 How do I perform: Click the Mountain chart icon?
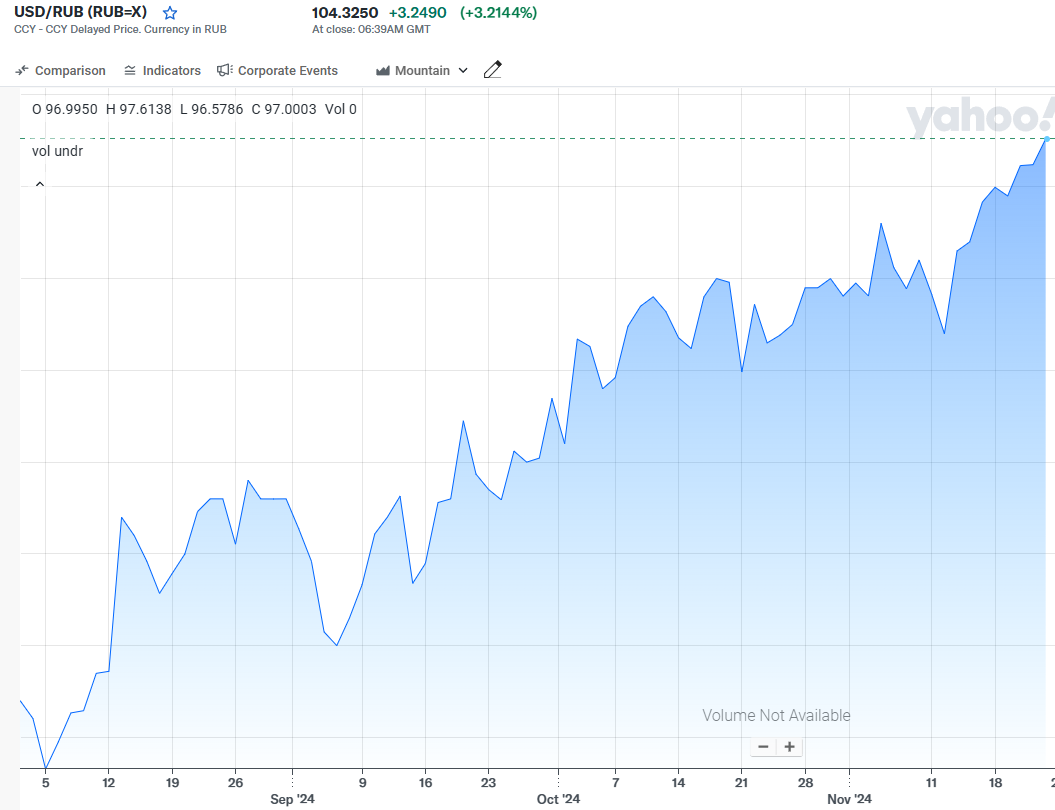[383, 71]
